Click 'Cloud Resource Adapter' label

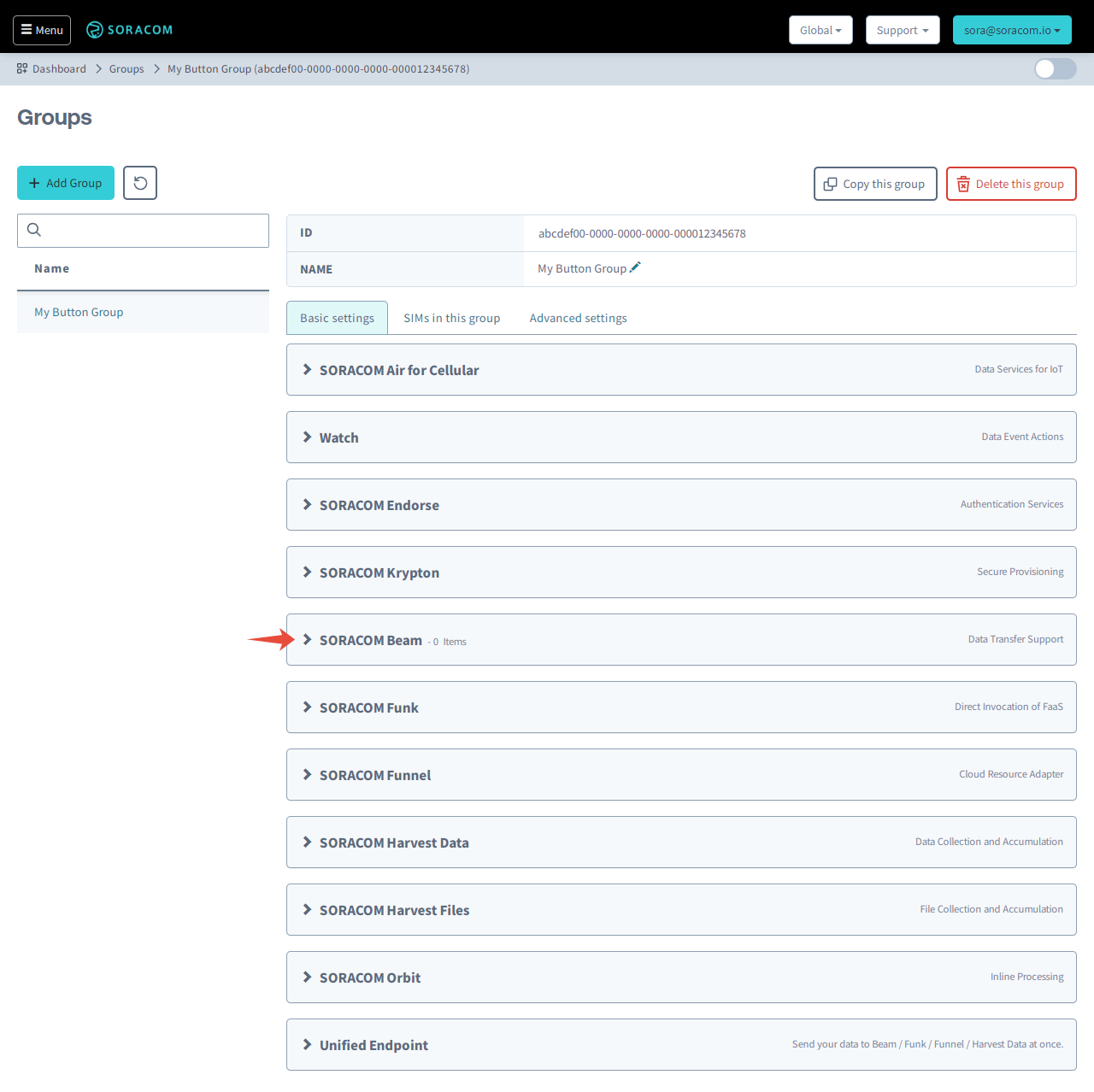coord(1011,774)
